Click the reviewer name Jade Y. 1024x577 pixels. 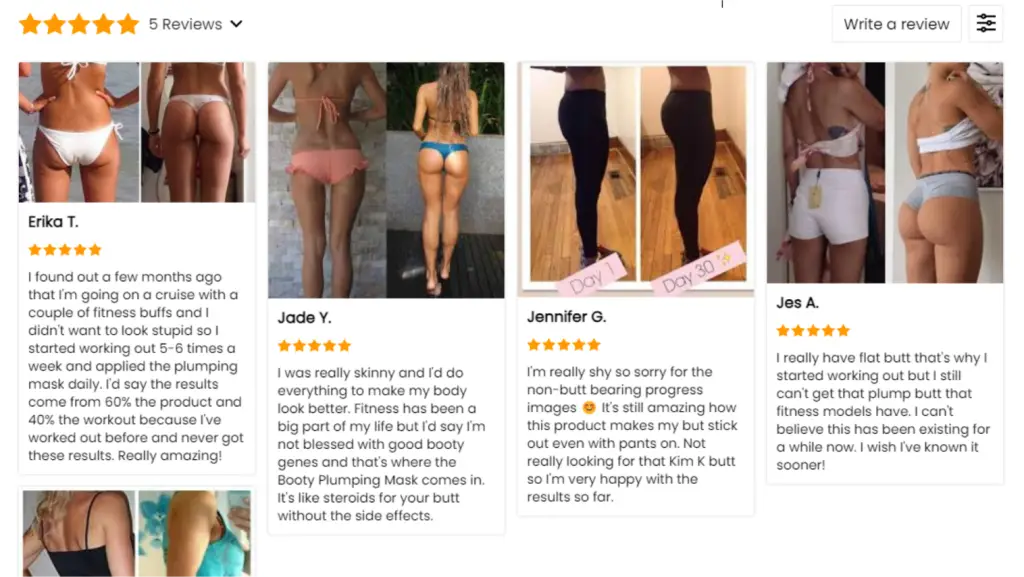pos(304,318)
